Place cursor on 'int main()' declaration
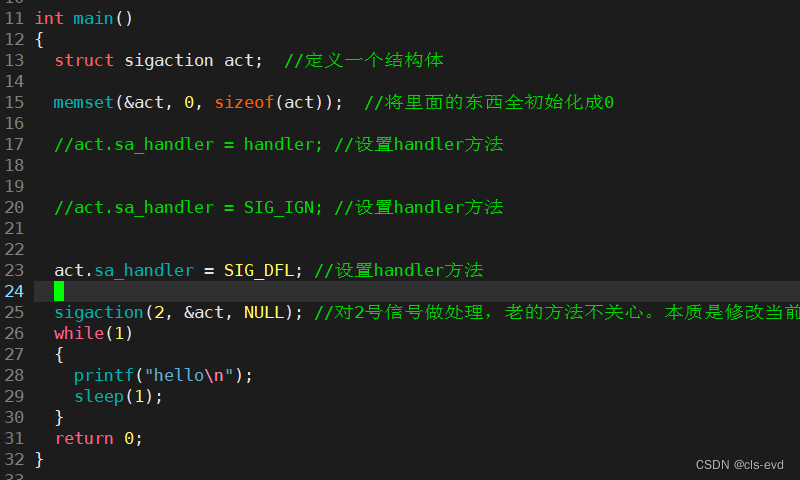 click(x=84, y=19)
